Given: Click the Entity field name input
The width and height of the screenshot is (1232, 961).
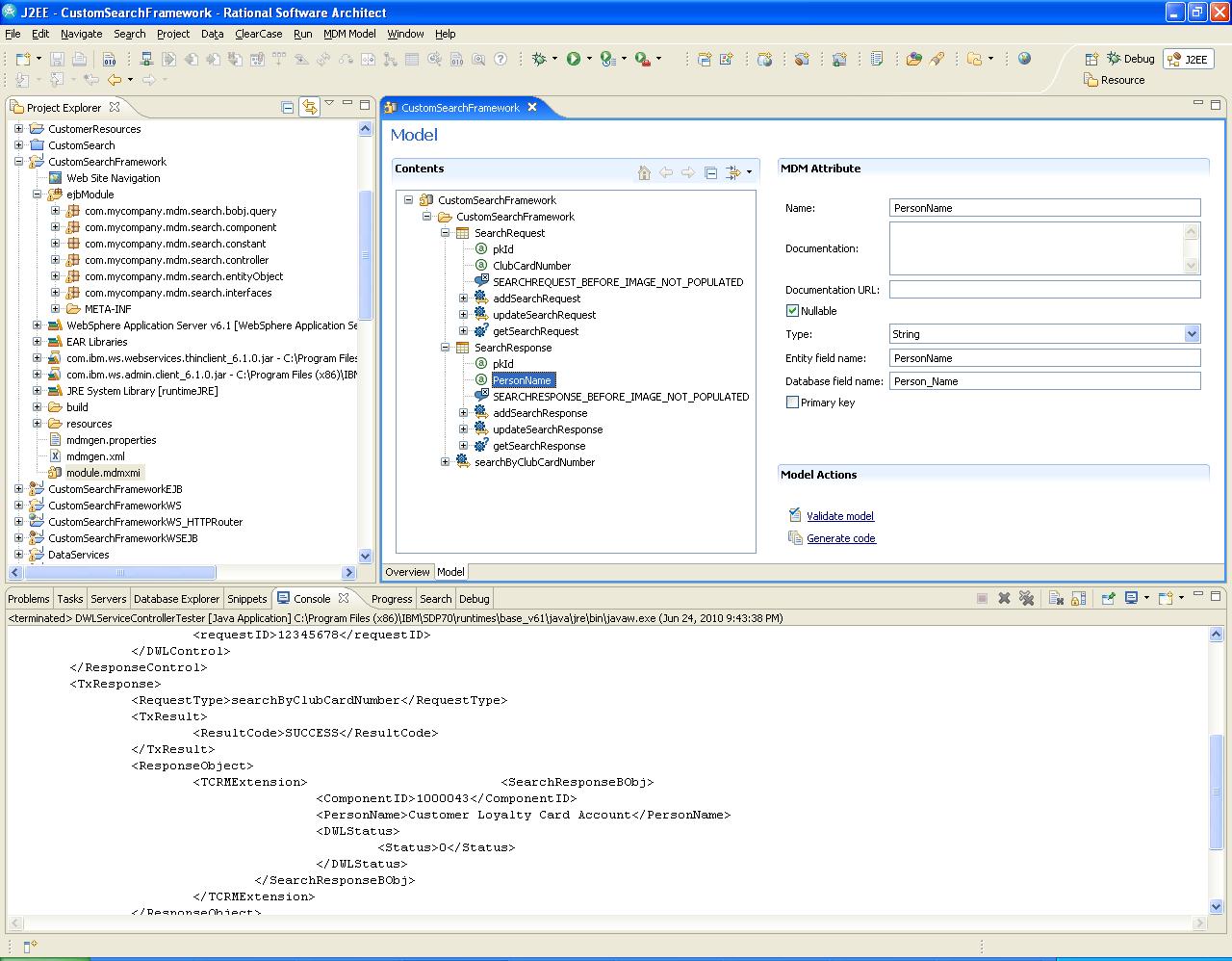Looking at the screenshot, I should pos(1045,358).
